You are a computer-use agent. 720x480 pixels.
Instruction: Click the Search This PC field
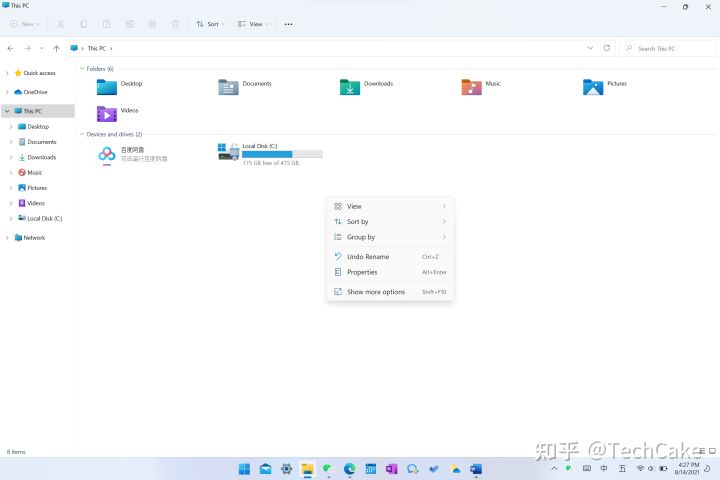click(668, 48)
